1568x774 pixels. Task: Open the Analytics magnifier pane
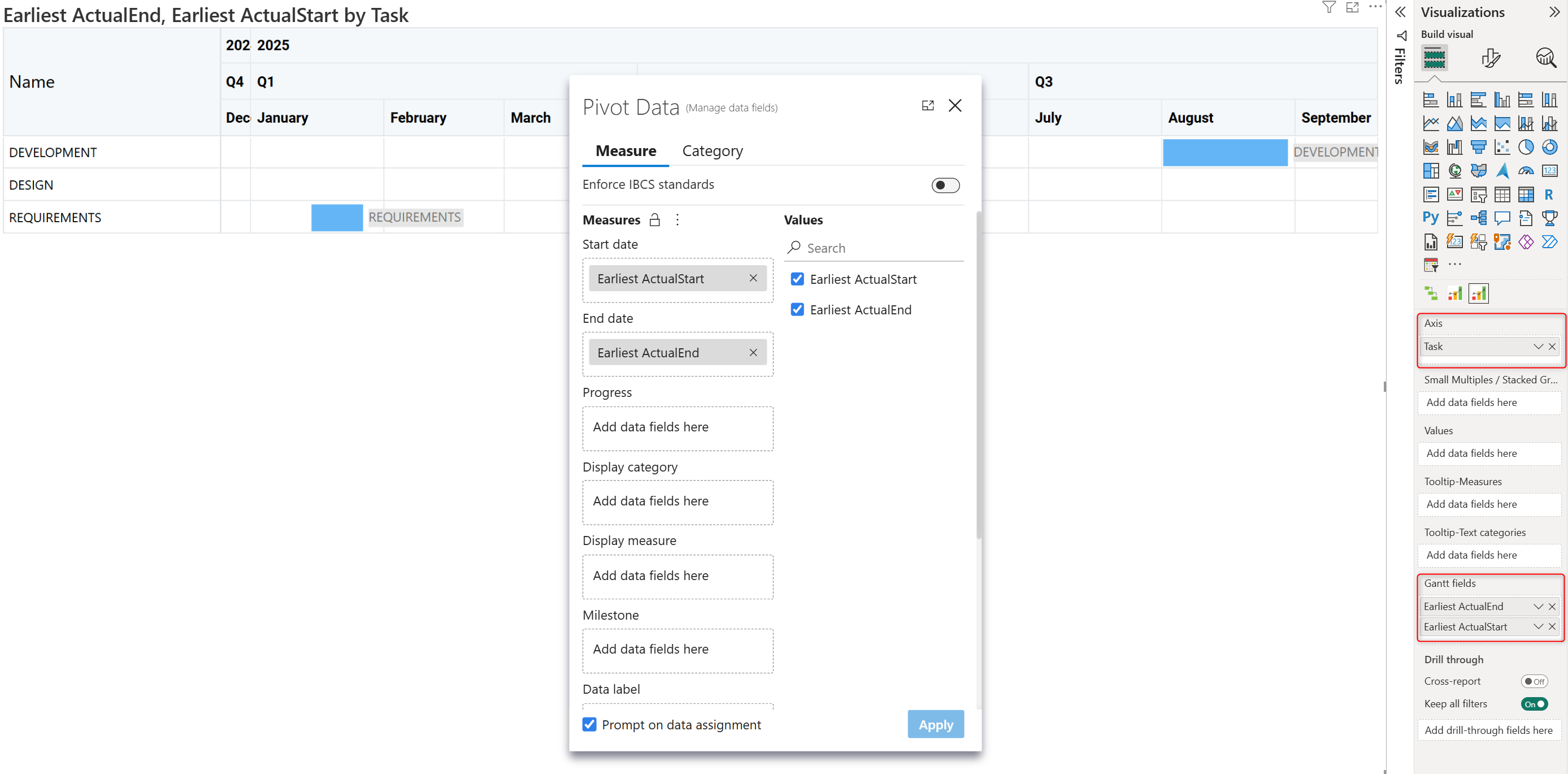coord(1545,58)
